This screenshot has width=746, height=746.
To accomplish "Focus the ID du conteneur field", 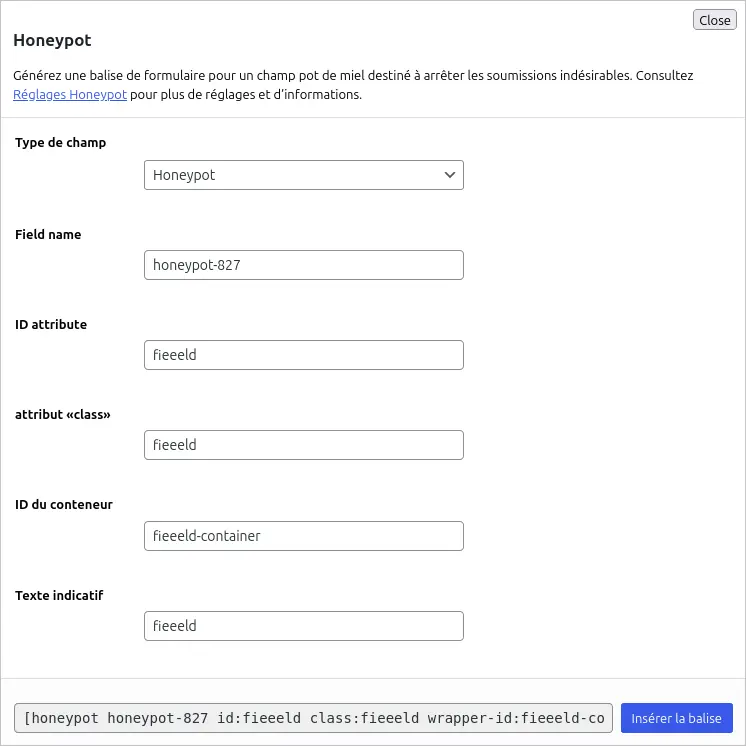I will tap(303, 536).
